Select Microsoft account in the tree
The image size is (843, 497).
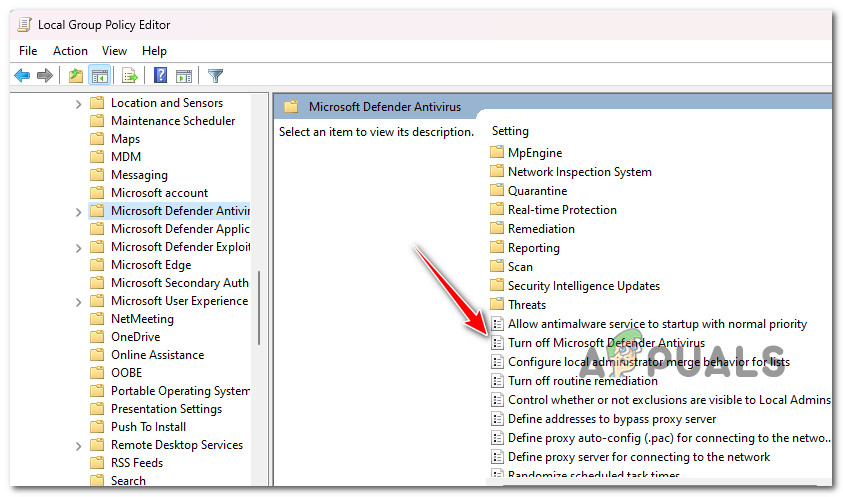pos(159,193)
